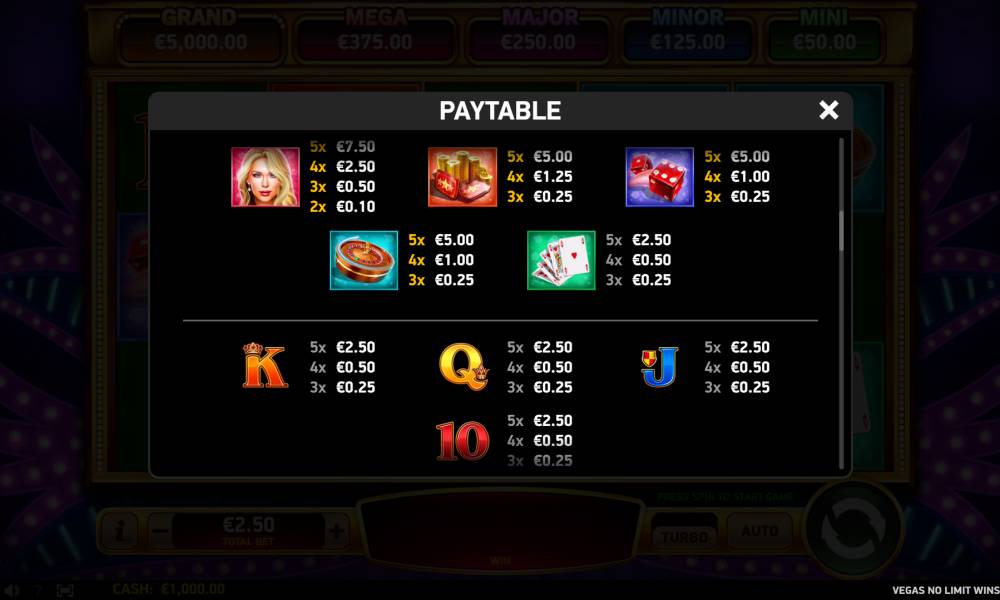The width and height of the screenshot is (1000, 600).
Task: Select the blue J symbol
Action: pyautogui.click(x=660, y=367)
